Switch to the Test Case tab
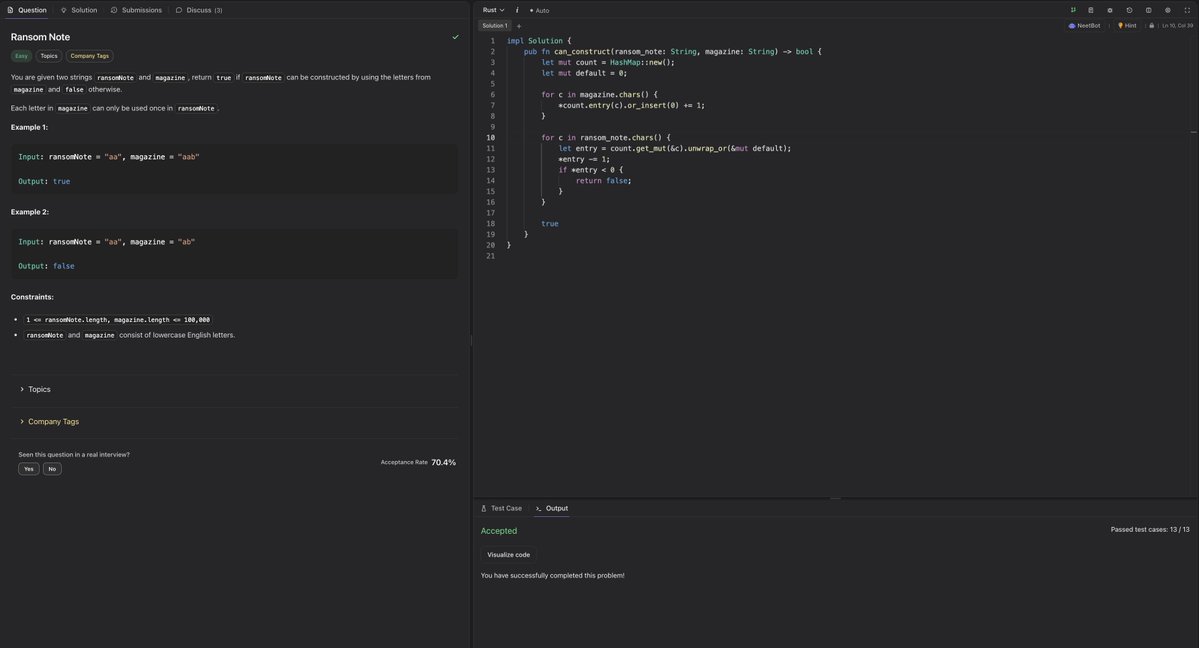The width and height of the screenshot is (1199, 648). [x=502, y=508]
